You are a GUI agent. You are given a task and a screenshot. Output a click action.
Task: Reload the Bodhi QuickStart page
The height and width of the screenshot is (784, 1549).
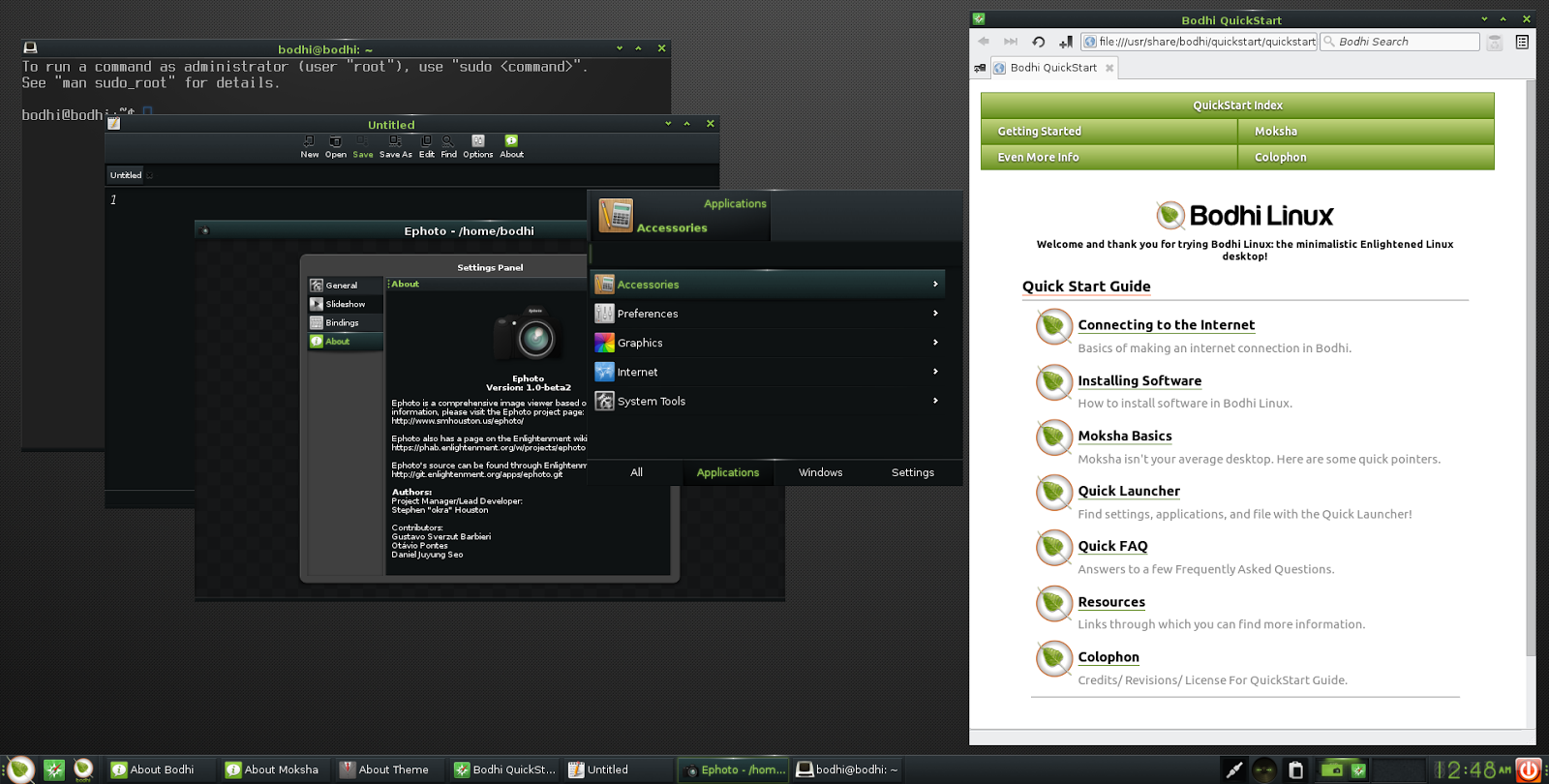[x=1038, y=42]
